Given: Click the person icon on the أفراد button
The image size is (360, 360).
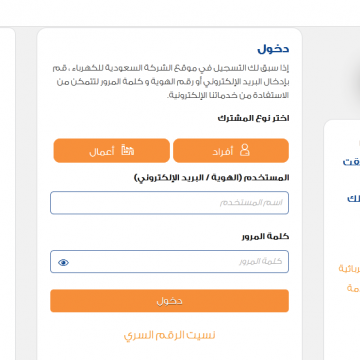Looking at the screenshot, I should click(245, 150).
